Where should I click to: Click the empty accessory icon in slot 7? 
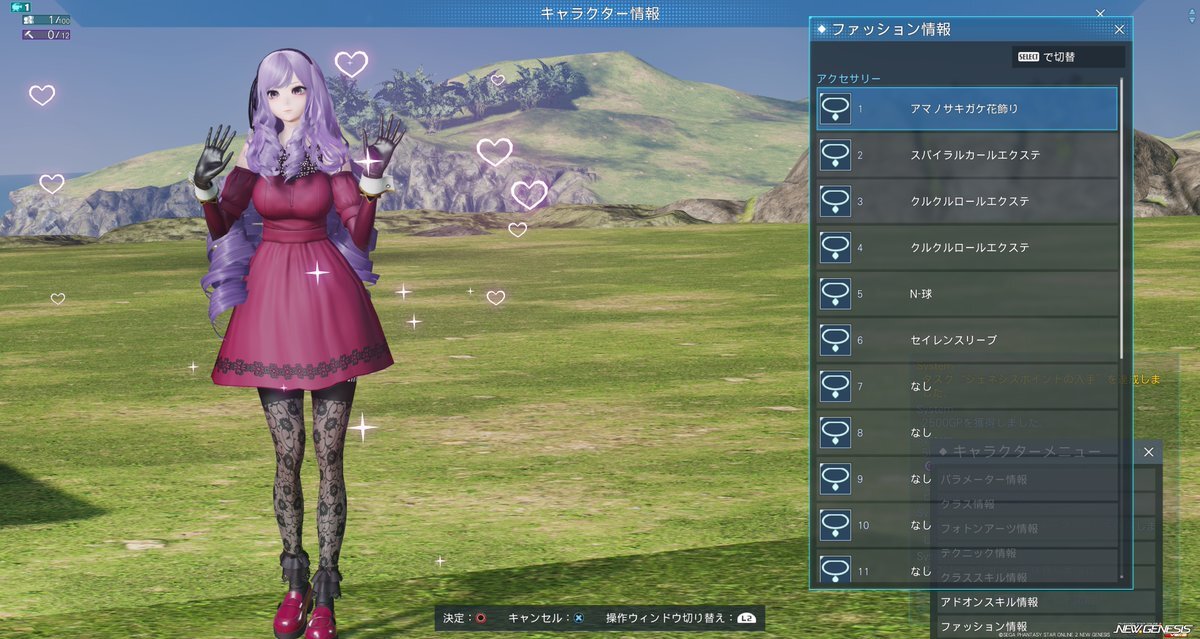835,386
